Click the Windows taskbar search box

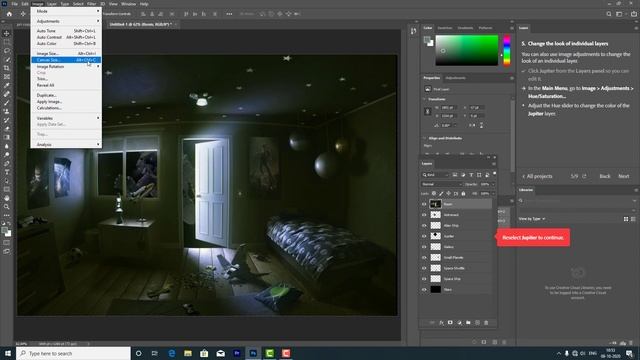coord(73,353)
